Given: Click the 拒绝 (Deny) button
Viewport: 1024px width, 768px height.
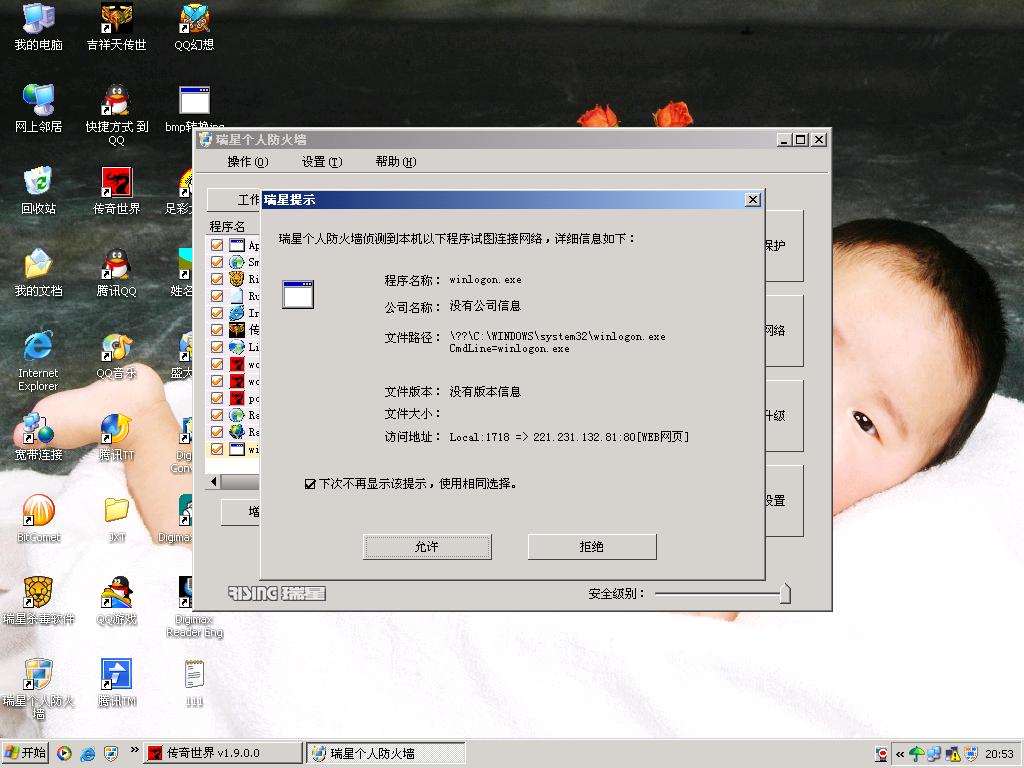Looking at the screenshot, I should coord(592,547).
